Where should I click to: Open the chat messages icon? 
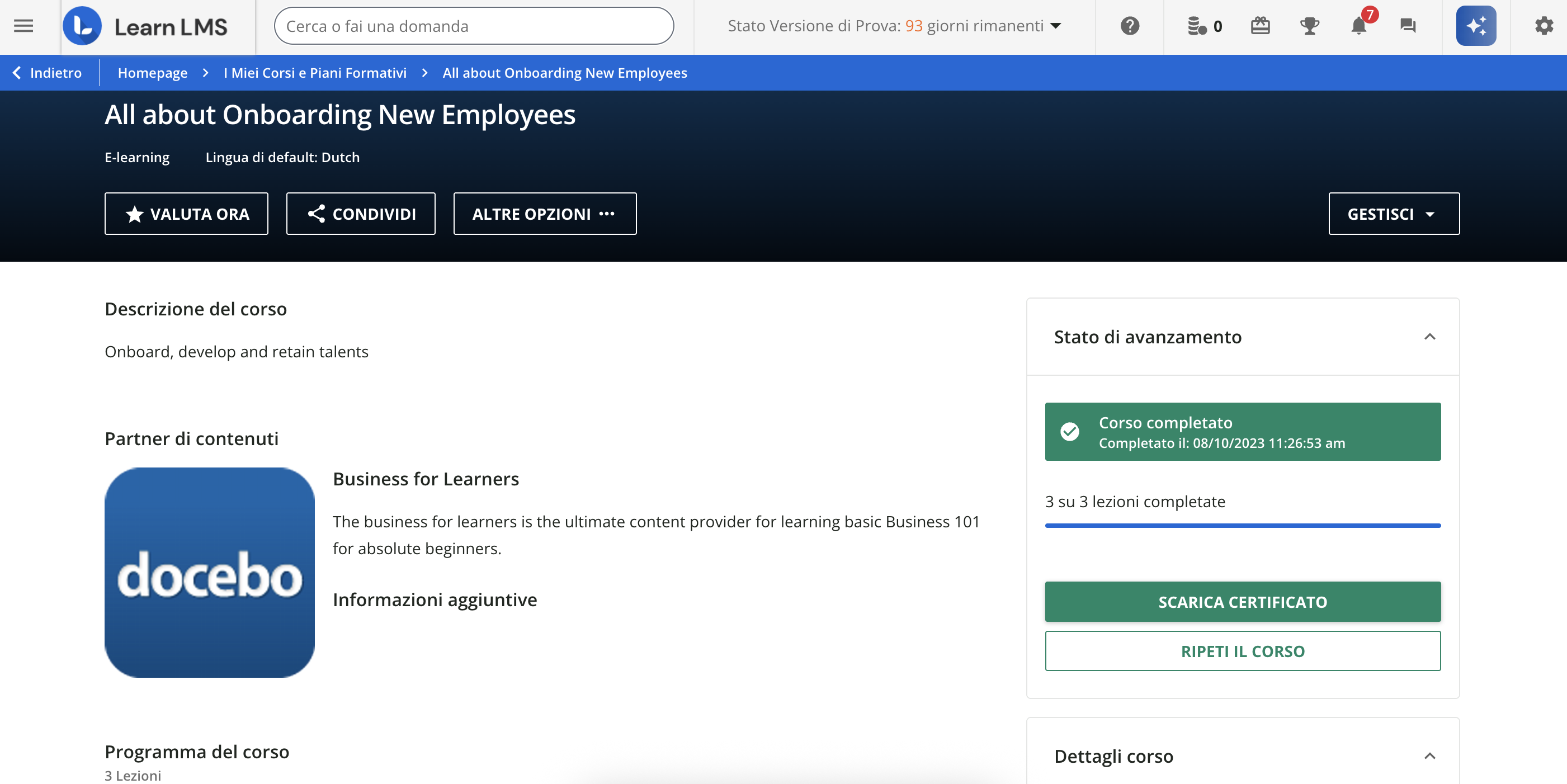pos(1408,26)
